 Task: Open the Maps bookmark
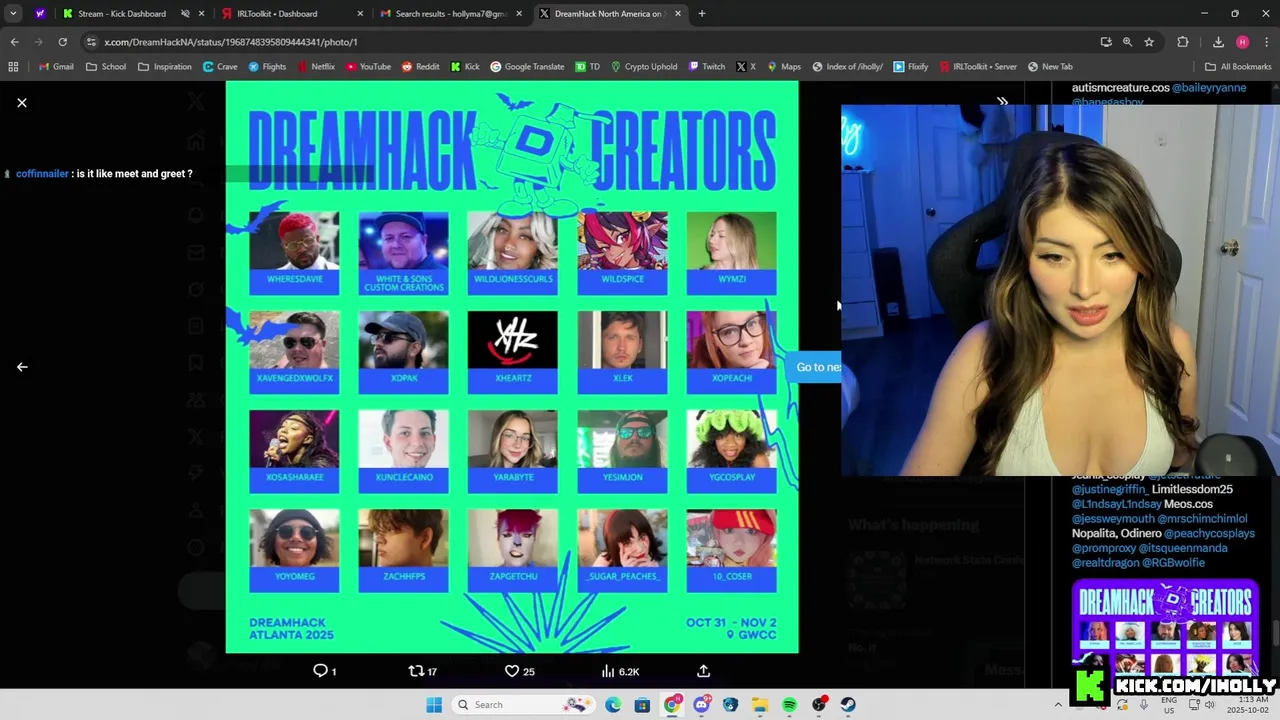[784, 67]
